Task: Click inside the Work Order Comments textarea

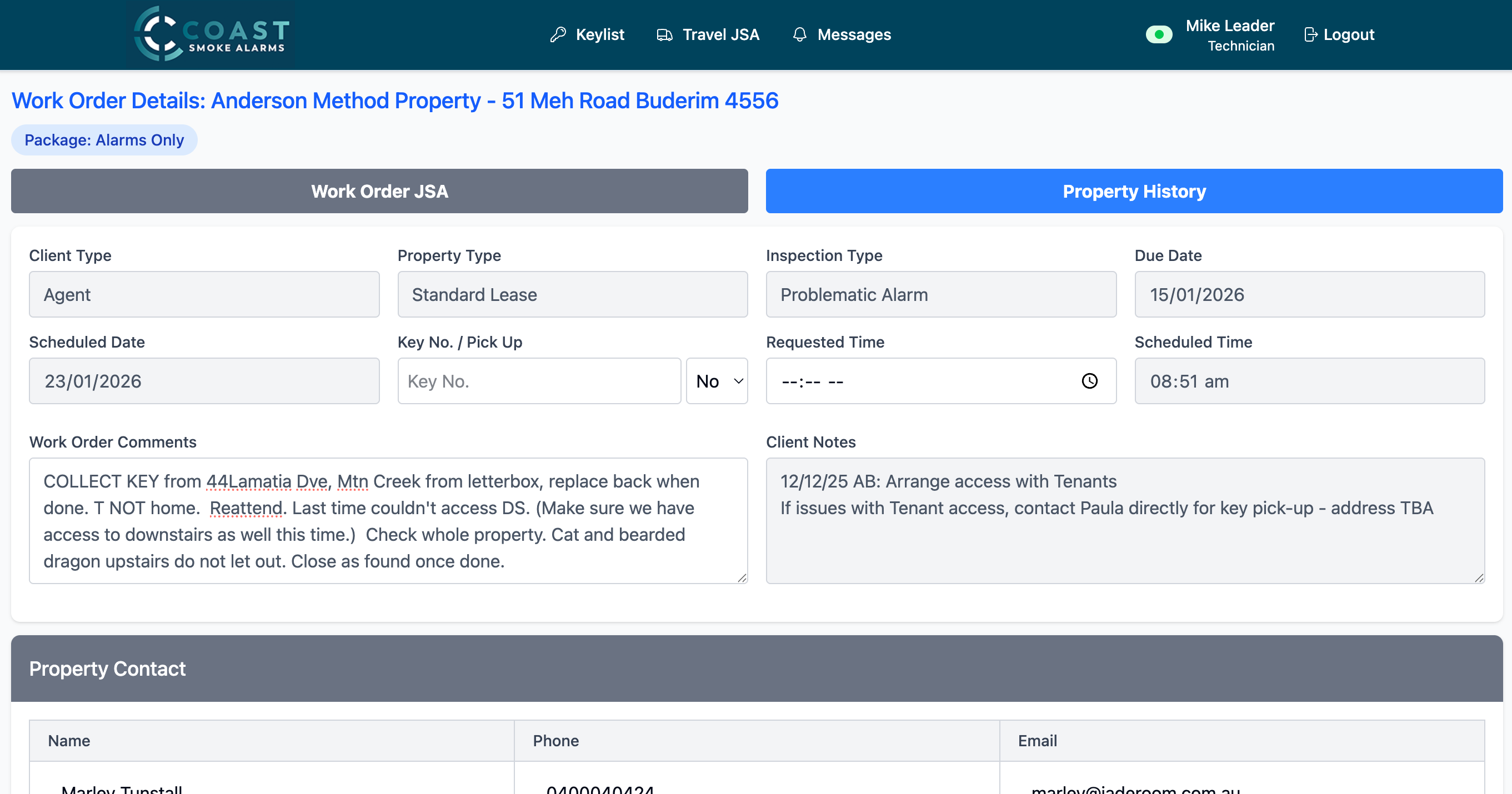Action: tap(387, 520)
